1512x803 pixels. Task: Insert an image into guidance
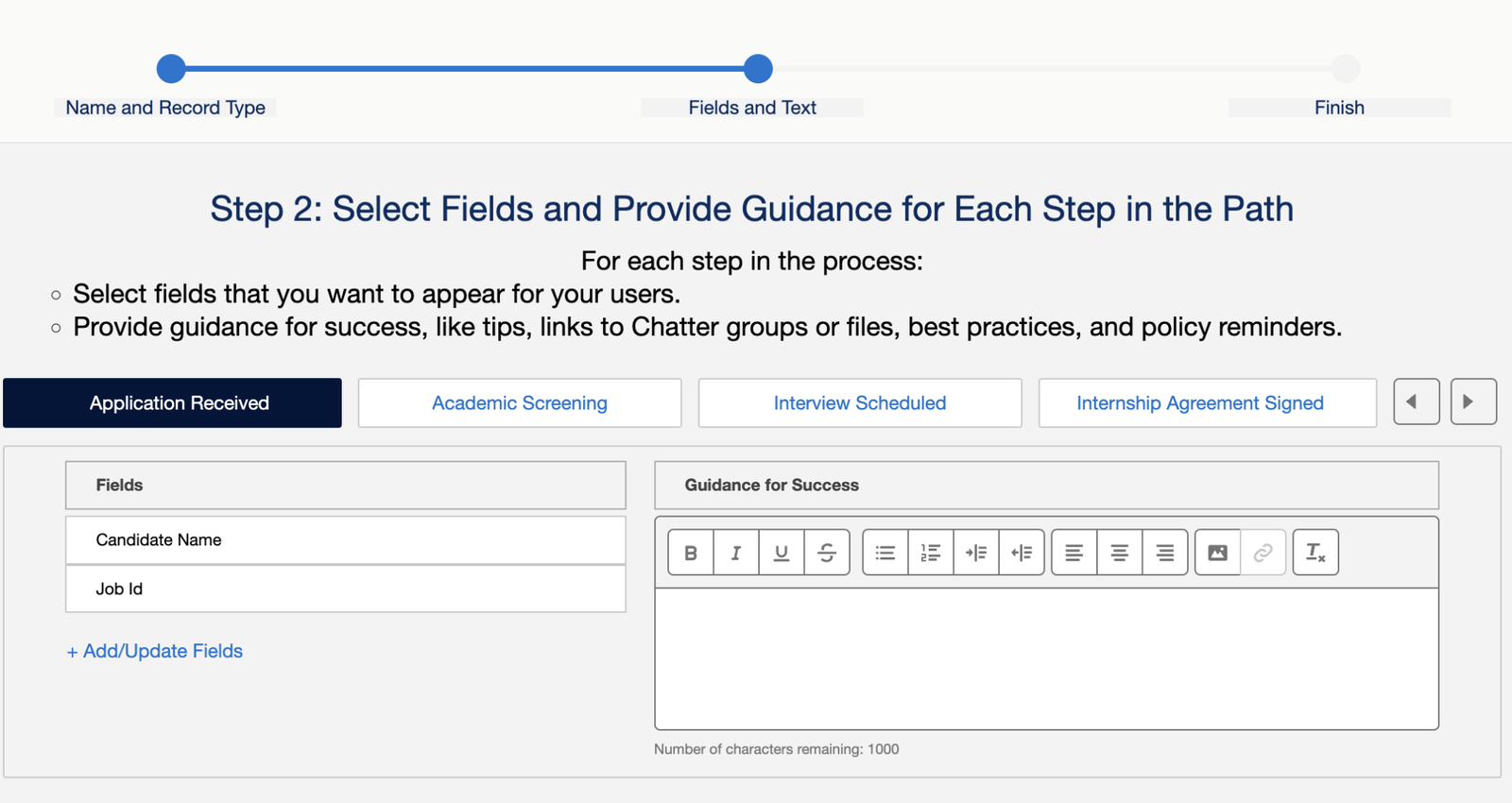[x=1218, y=553]
